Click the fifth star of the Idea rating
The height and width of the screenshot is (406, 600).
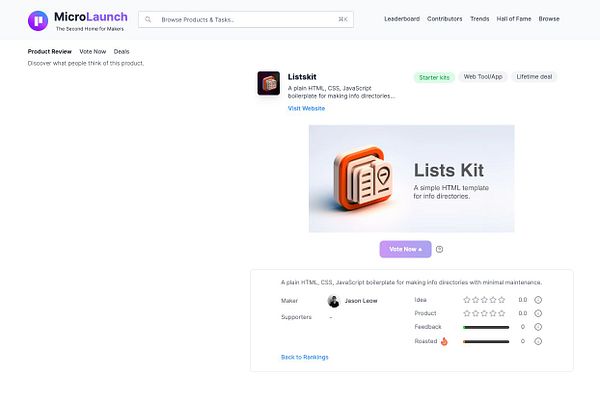coord(502,300)
